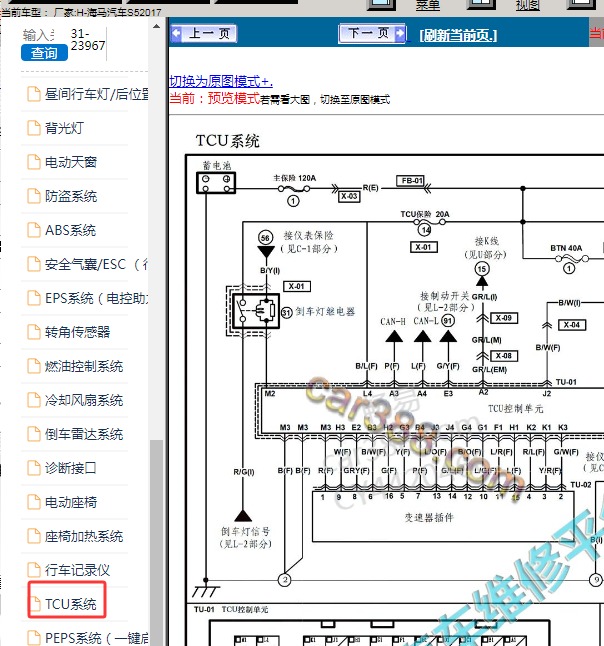Viewport: 604px width, 646px height.
Task: Open 行车记录仪 diagram entry
Action: (77, 570)
